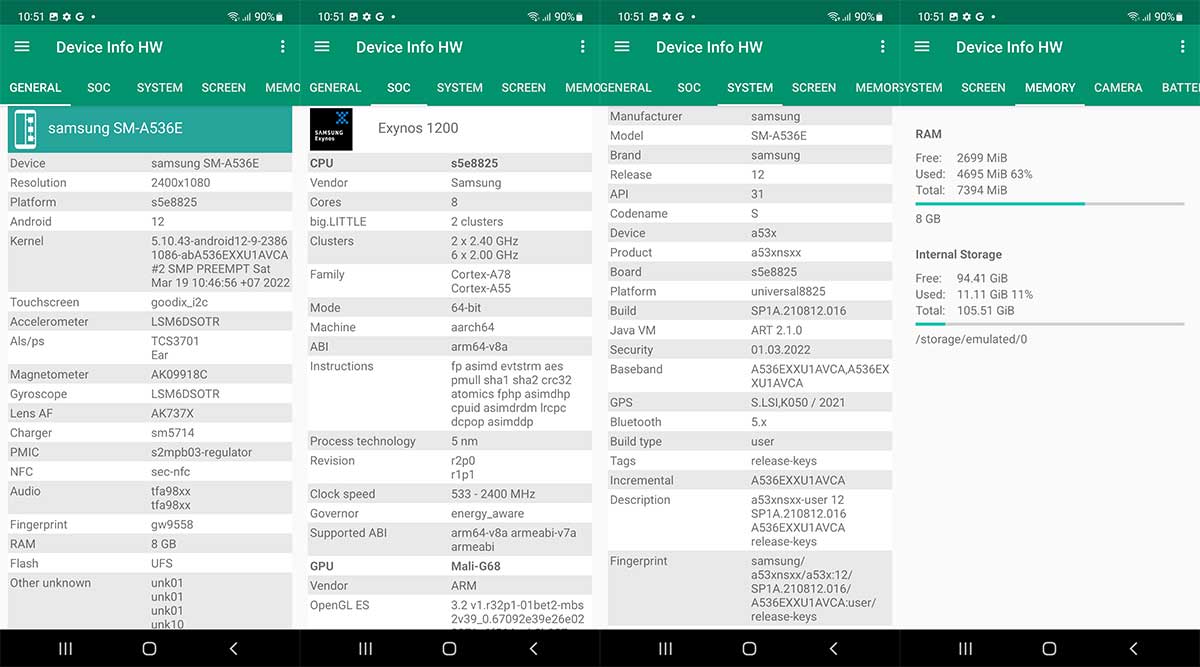Image resolution: width=1200 pixels, height=667 pixels.
Task: Select the Fingerprint sensor value gw9558
Action: (172, 525)
